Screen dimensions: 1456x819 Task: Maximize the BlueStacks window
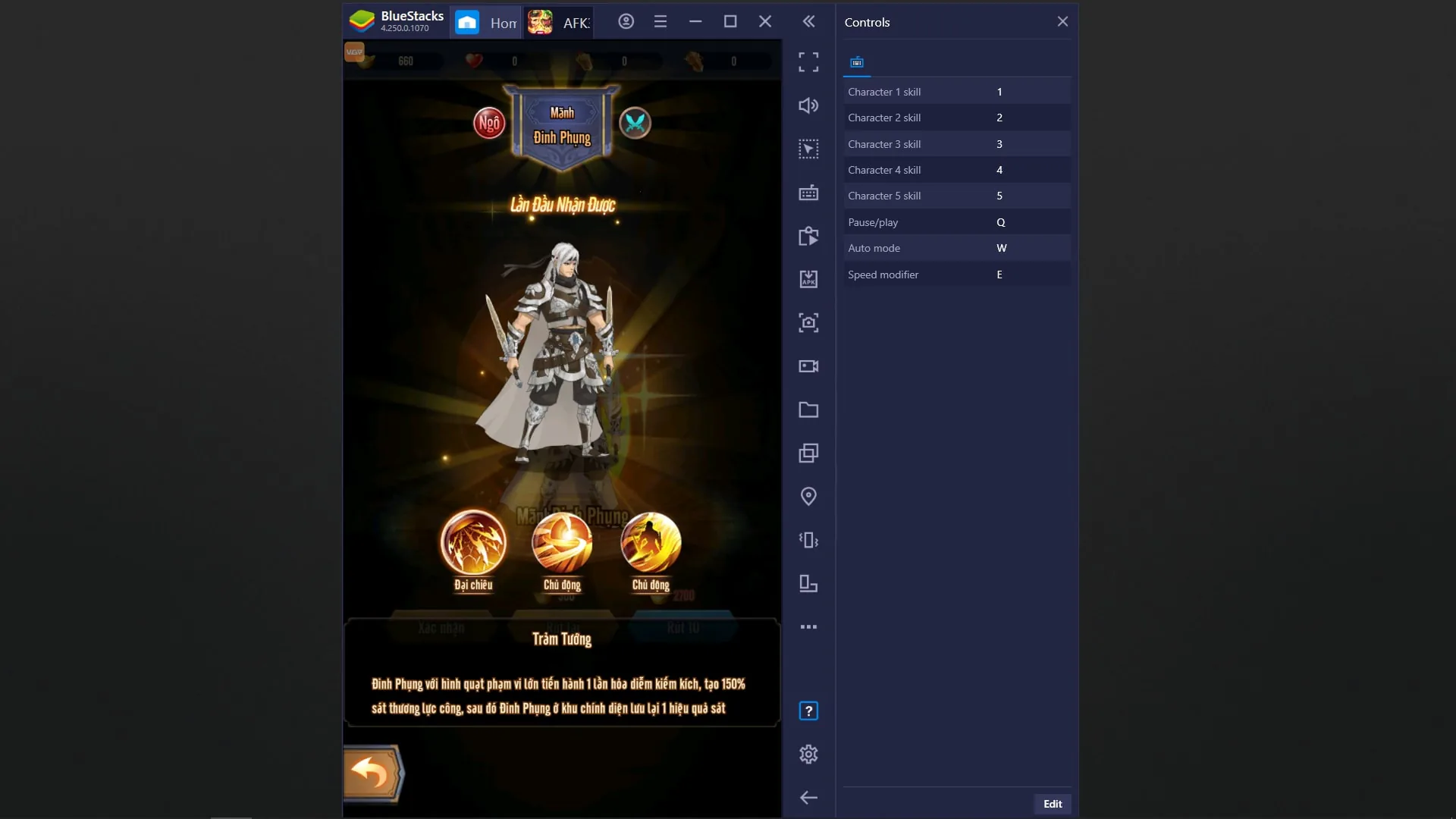730,21
